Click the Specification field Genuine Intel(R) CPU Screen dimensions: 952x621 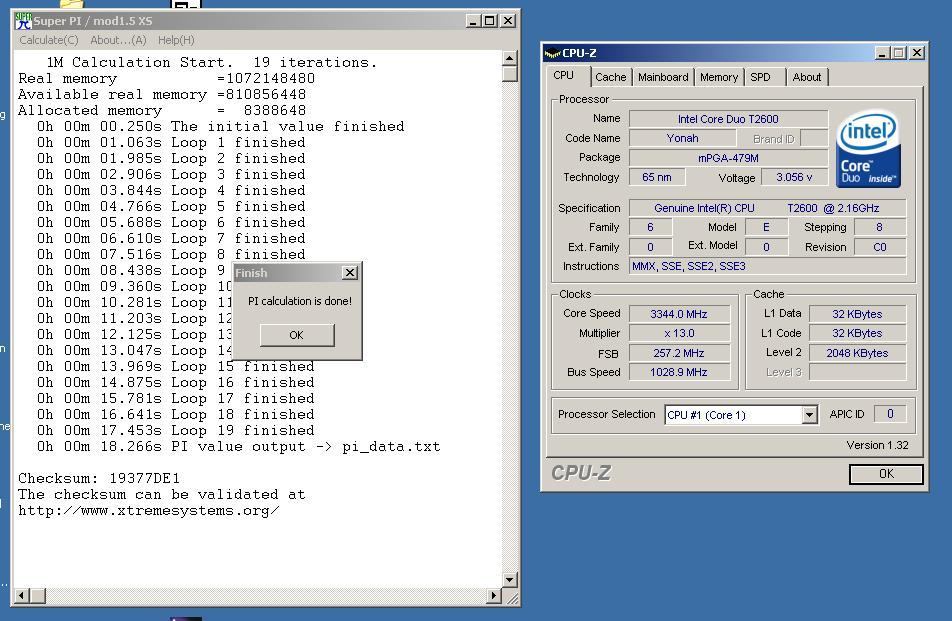pos(767,208)
